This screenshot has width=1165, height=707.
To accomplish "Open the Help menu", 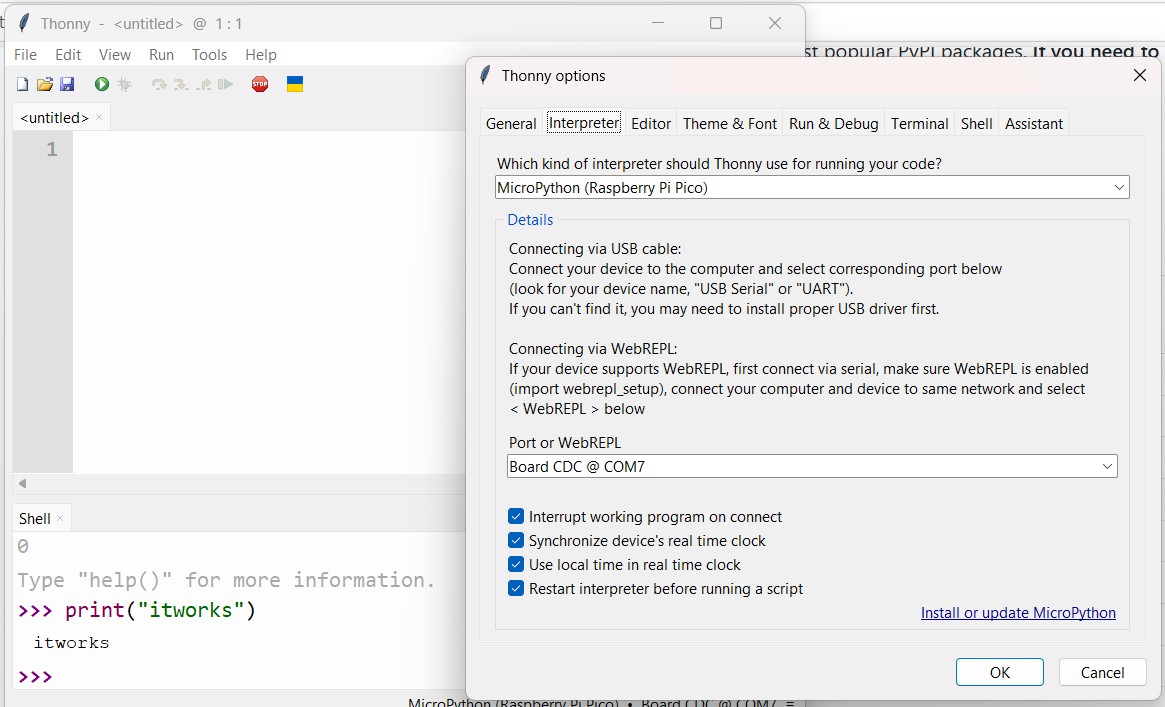I will click(261, 55).
